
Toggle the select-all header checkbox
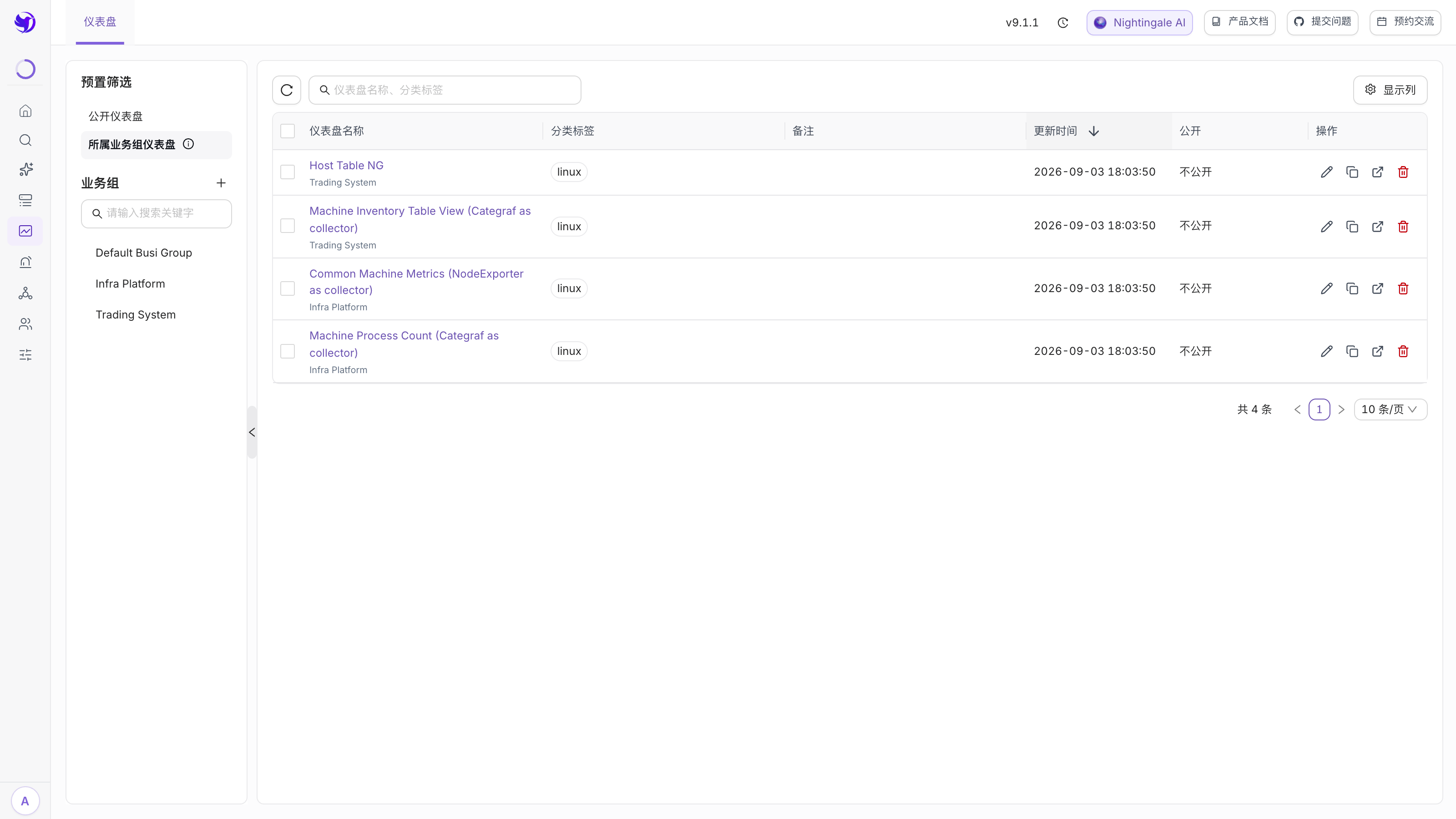tap(288, 131)
